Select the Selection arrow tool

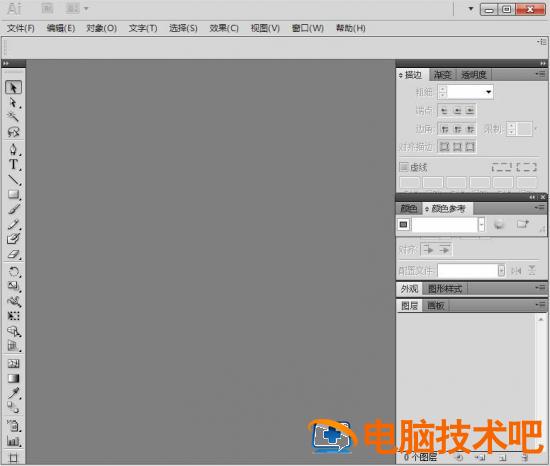click(13, 87)
